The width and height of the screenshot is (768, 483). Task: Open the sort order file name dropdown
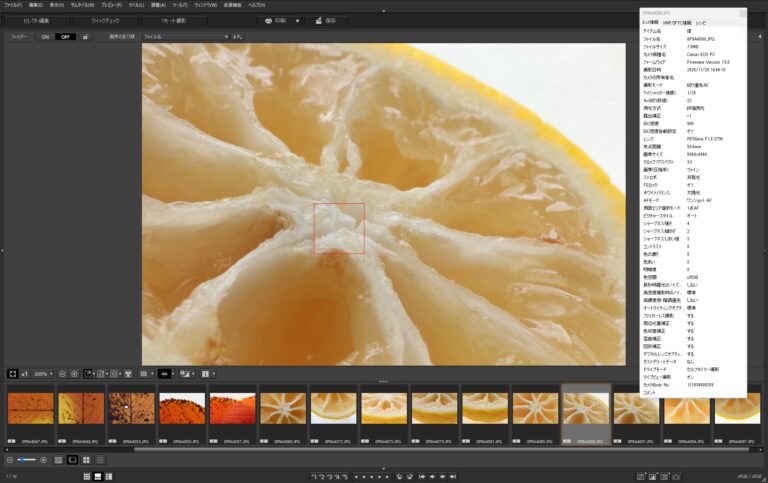(x=185, y=36)
